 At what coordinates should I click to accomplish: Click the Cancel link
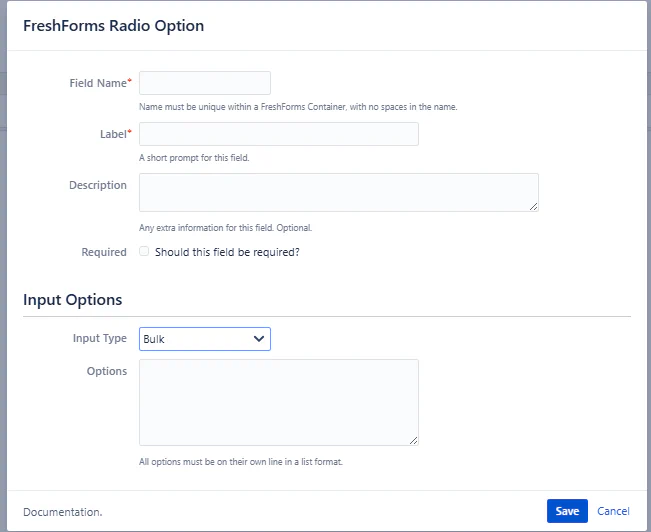(613, 511)
